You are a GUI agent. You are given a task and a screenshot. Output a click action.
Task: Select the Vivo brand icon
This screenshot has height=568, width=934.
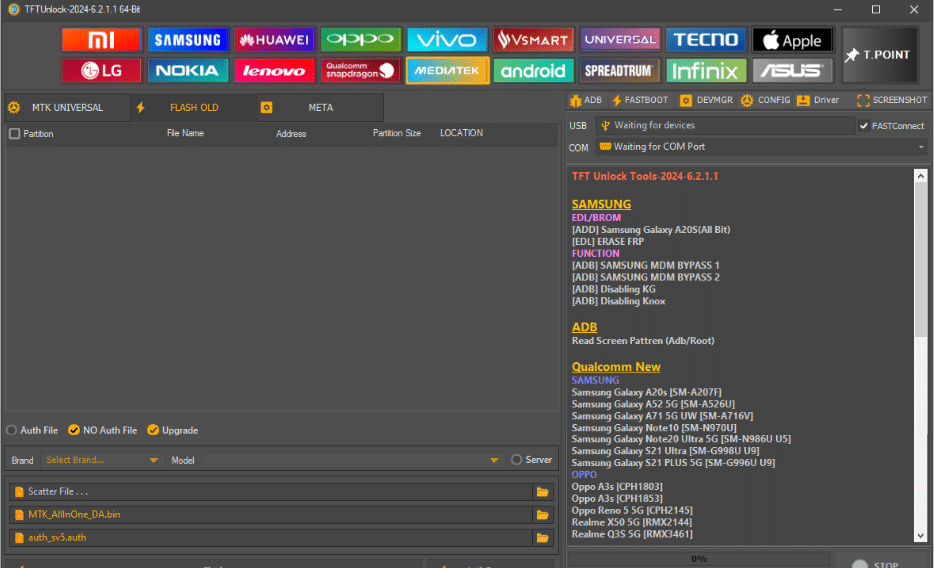coord(447,40)
